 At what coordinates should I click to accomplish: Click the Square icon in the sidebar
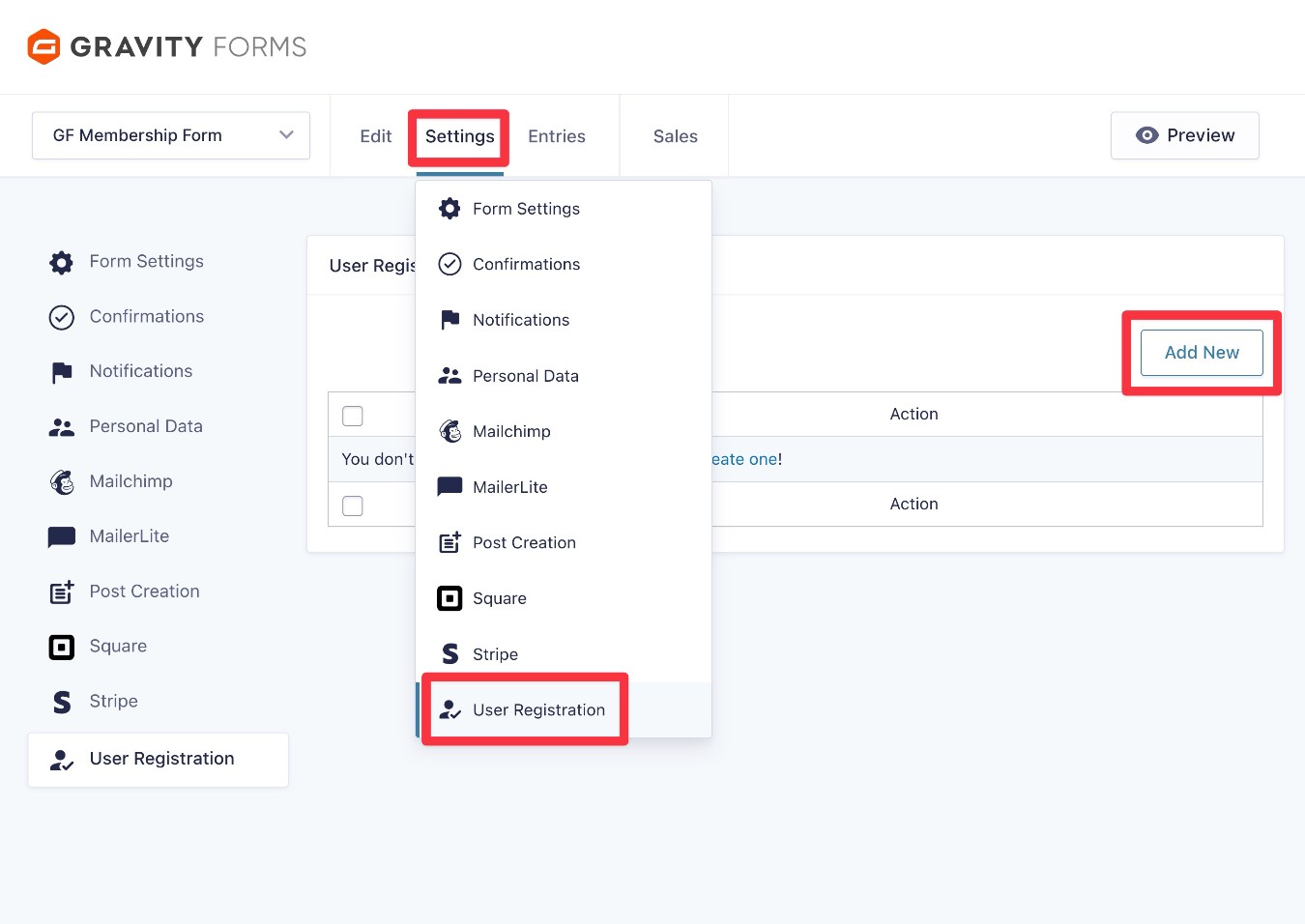pos(61,647)
